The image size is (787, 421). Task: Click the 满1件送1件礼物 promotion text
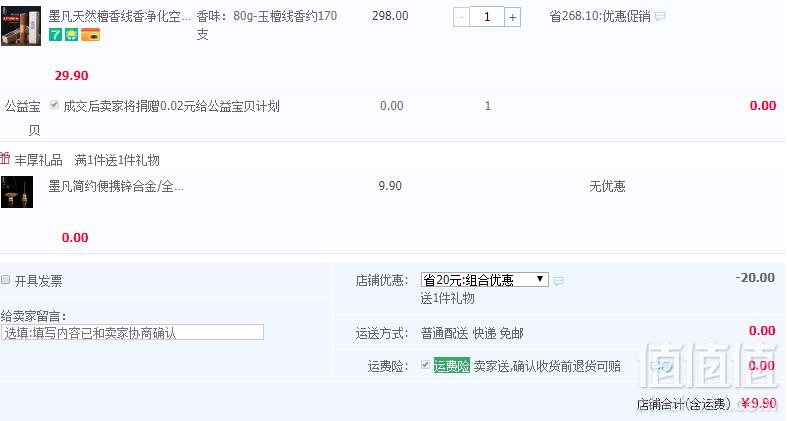(117, 160)
